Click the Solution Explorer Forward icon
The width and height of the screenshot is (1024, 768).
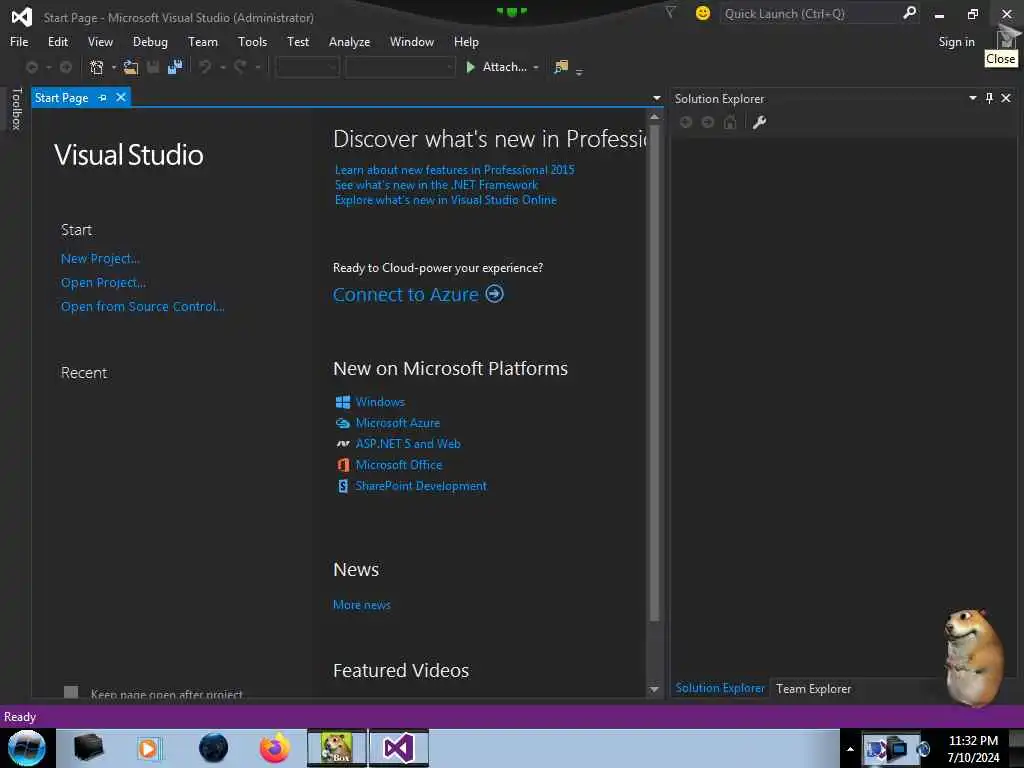point(708,122)
